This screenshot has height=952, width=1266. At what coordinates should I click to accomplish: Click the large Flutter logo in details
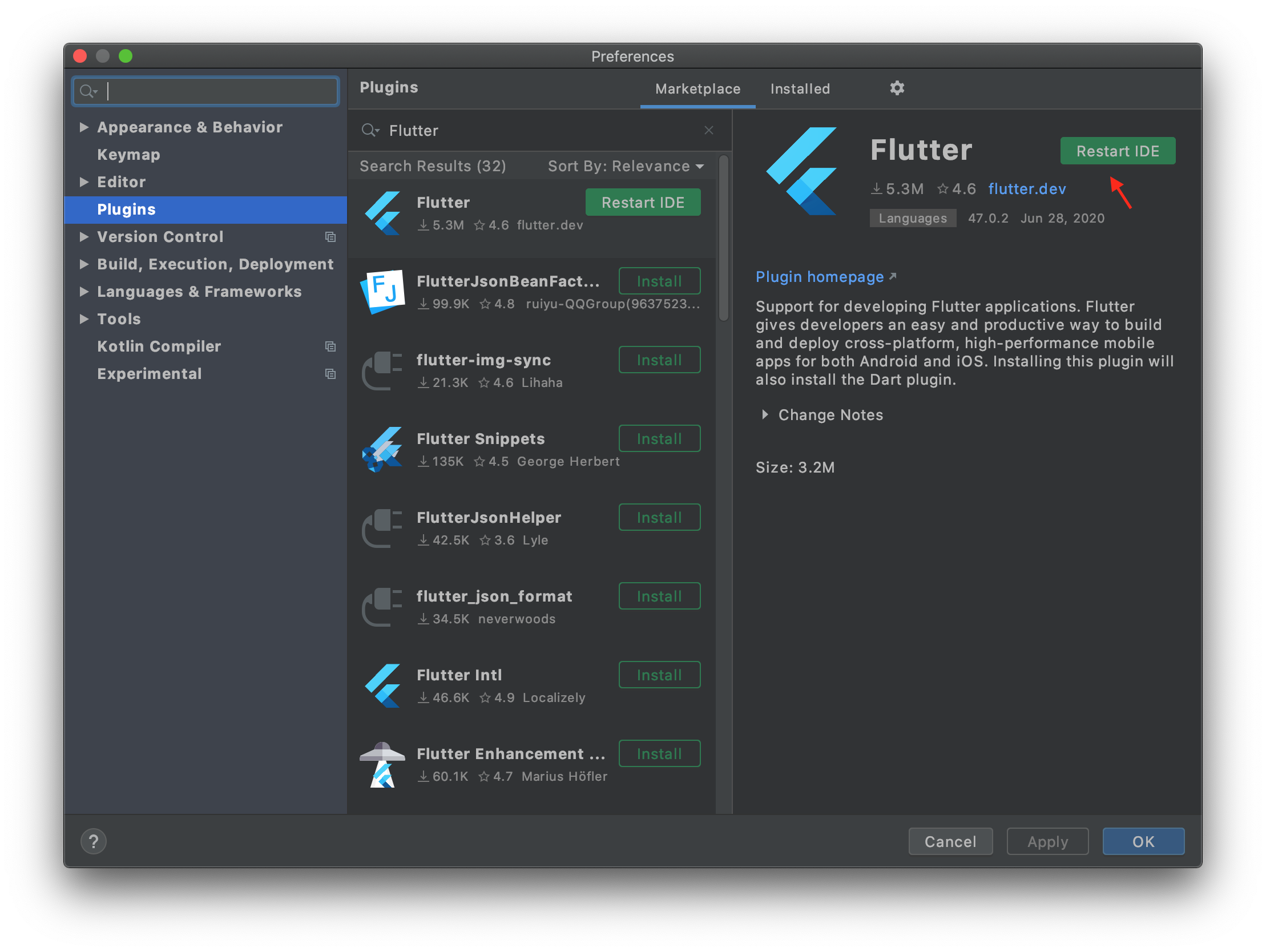(801, 171)
